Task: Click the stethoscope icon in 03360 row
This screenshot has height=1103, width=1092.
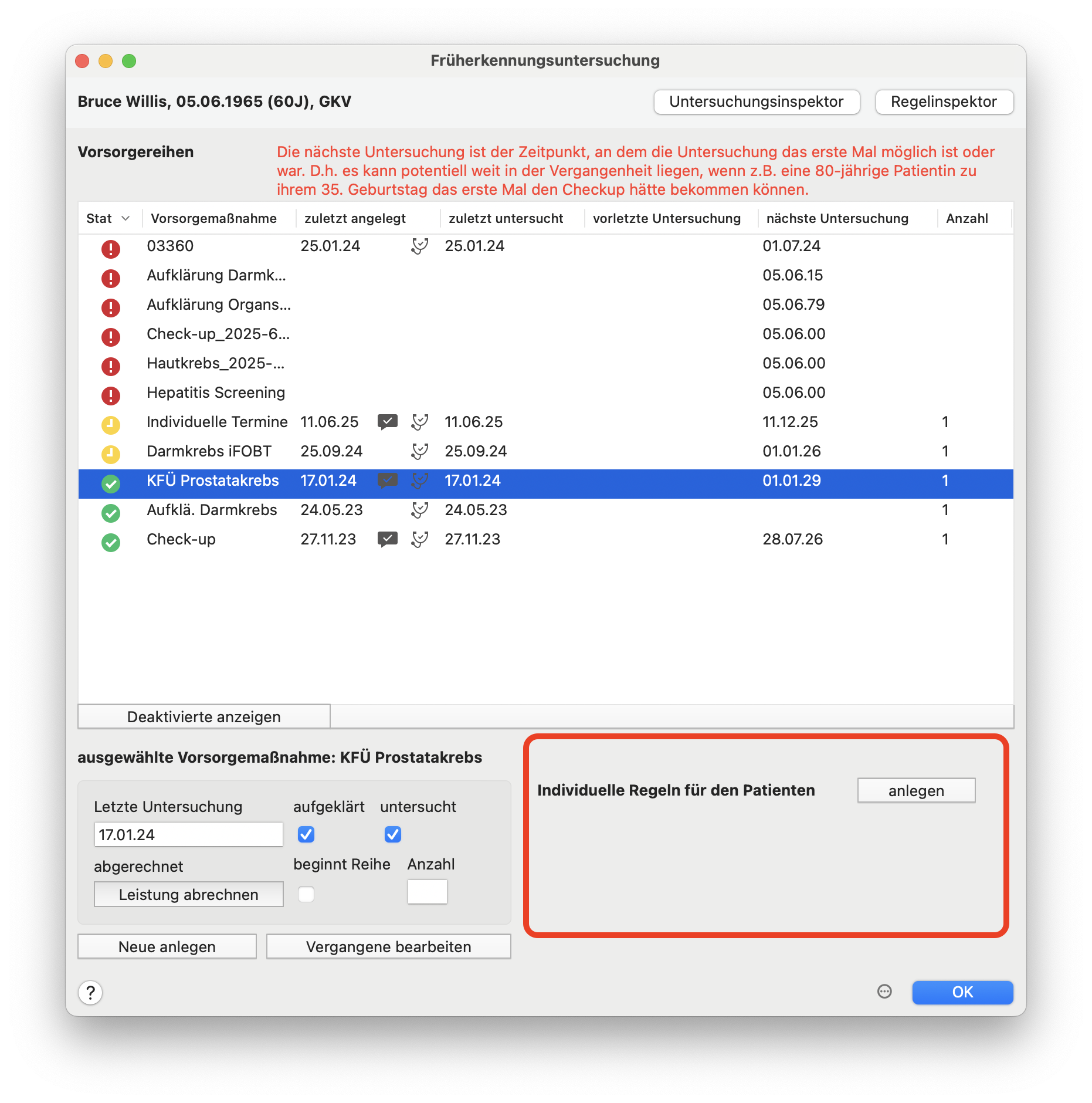Action: (x=419, y=246)
